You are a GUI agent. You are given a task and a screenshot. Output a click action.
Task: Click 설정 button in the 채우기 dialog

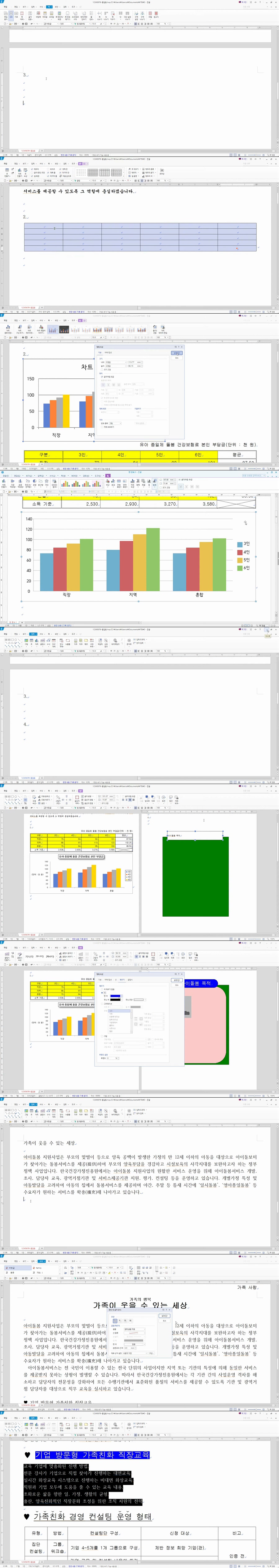(177, 980)
